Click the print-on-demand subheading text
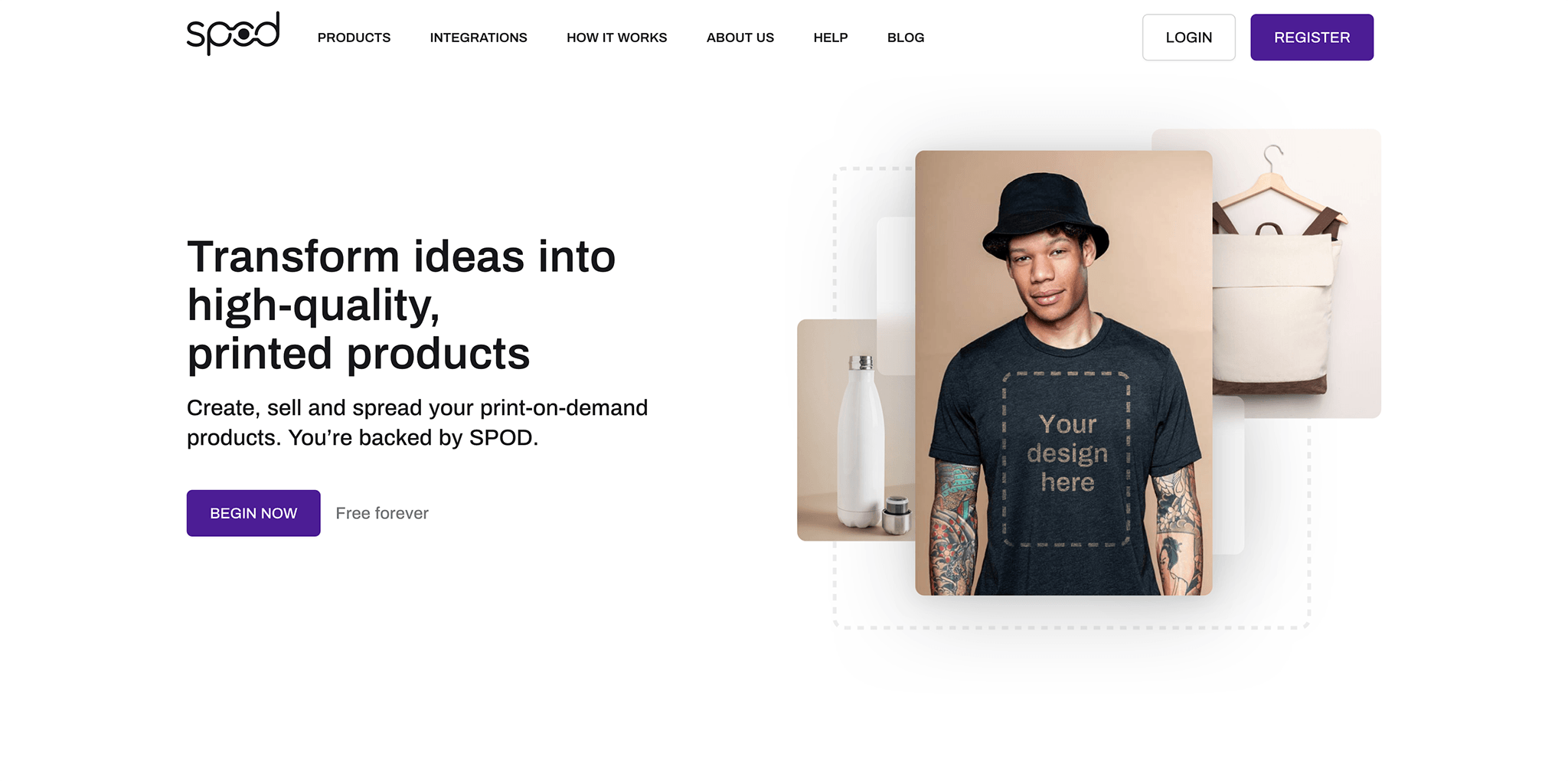The width and height of the screenshot is (1568, 781). (417, 423)
